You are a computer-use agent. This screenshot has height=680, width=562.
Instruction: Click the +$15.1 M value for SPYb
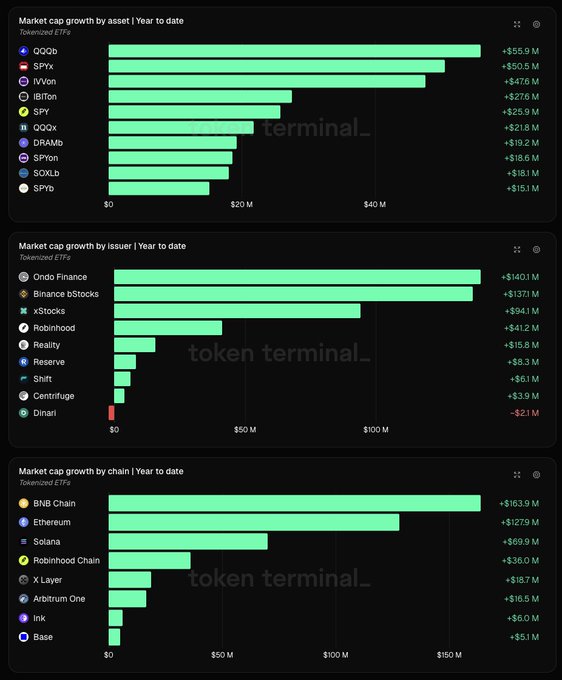tap(523, 188)
